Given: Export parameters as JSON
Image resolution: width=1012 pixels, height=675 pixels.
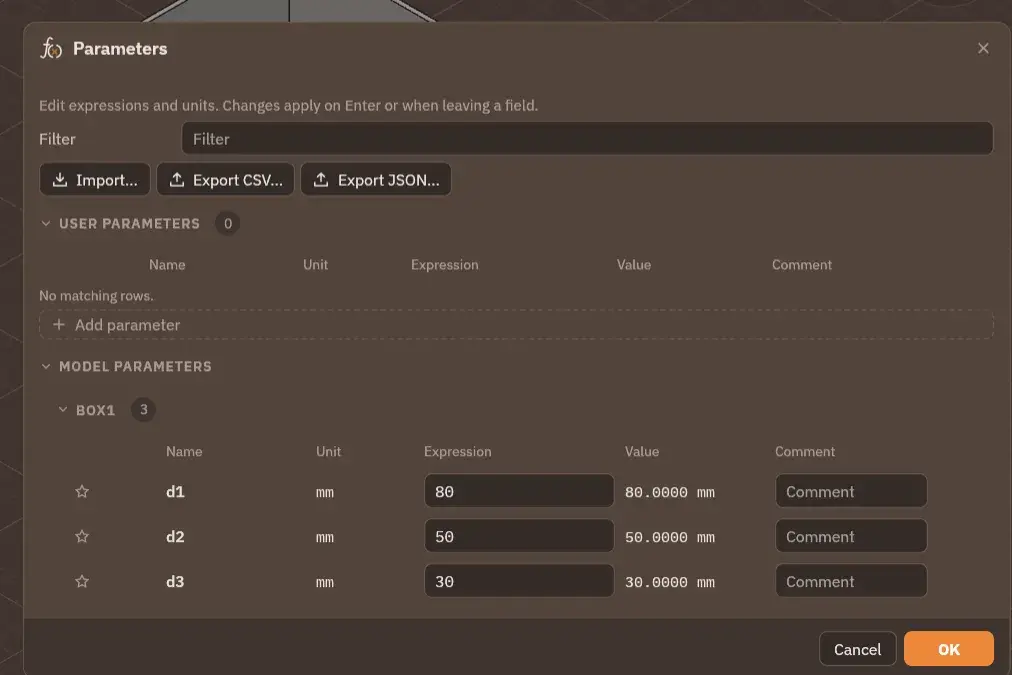Looking at the screenshot, I should pos(376,179).
